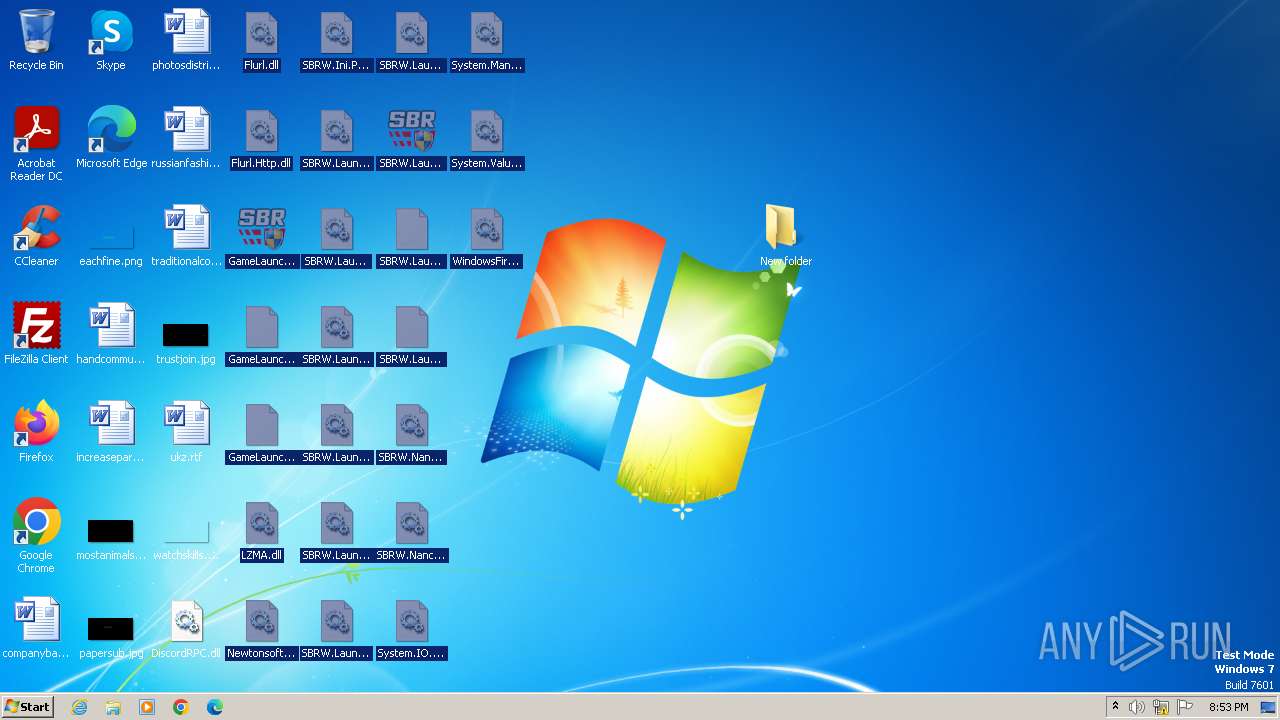
Task: Select the Microsoft Edge desktop shortcut
Action: [111, 138]
